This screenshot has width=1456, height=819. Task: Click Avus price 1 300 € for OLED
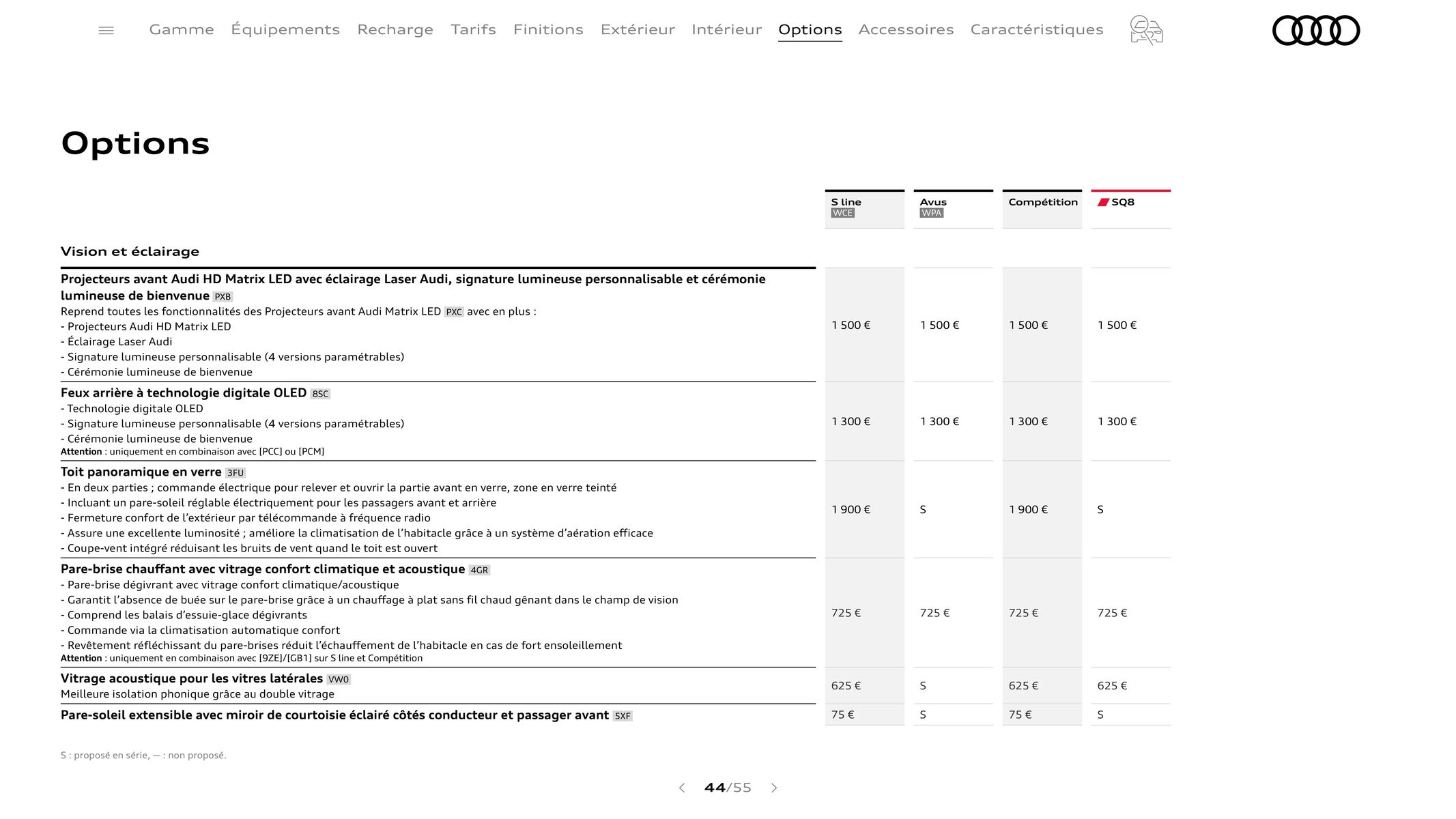click(940, 422)
